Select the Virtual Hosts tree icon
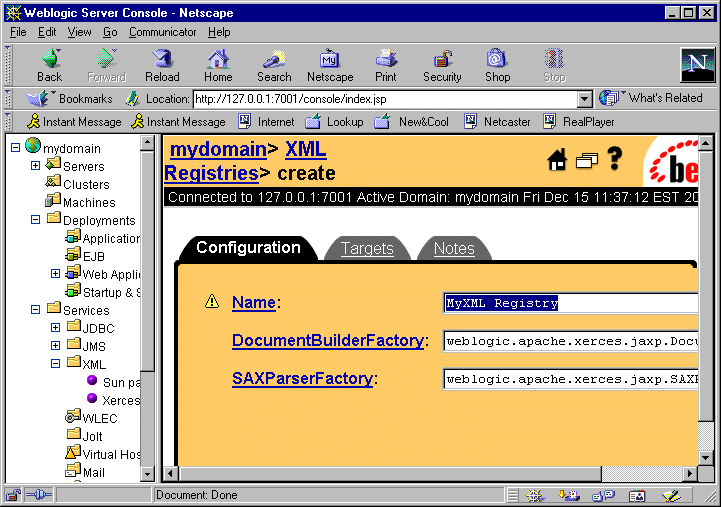This screenshot has width=721, height=507. coord(73,452)
